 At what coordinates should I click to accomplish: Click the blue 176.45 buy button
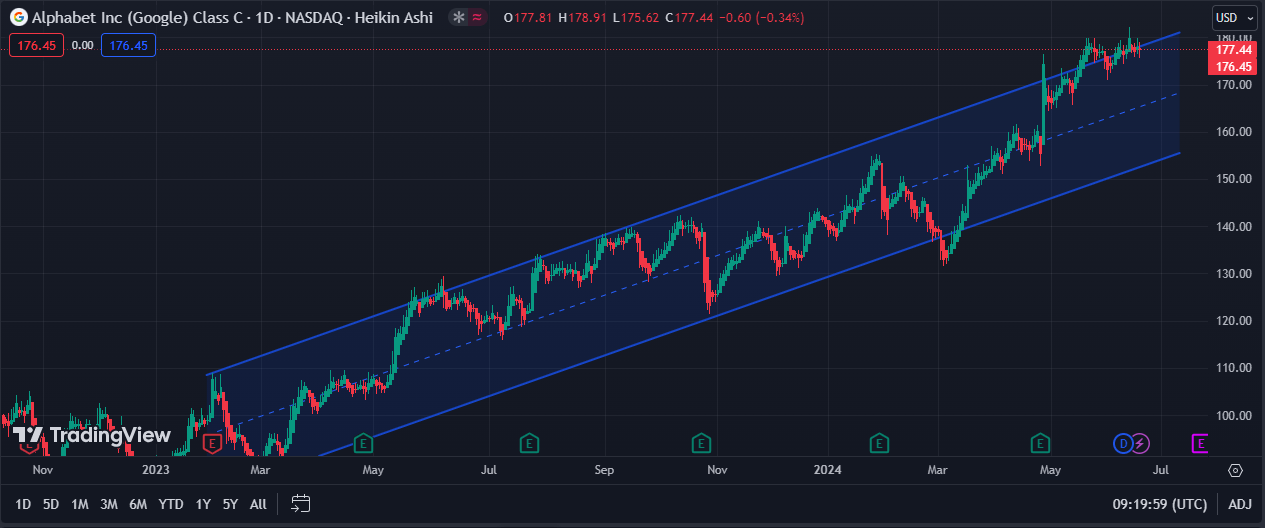(129, 45)
